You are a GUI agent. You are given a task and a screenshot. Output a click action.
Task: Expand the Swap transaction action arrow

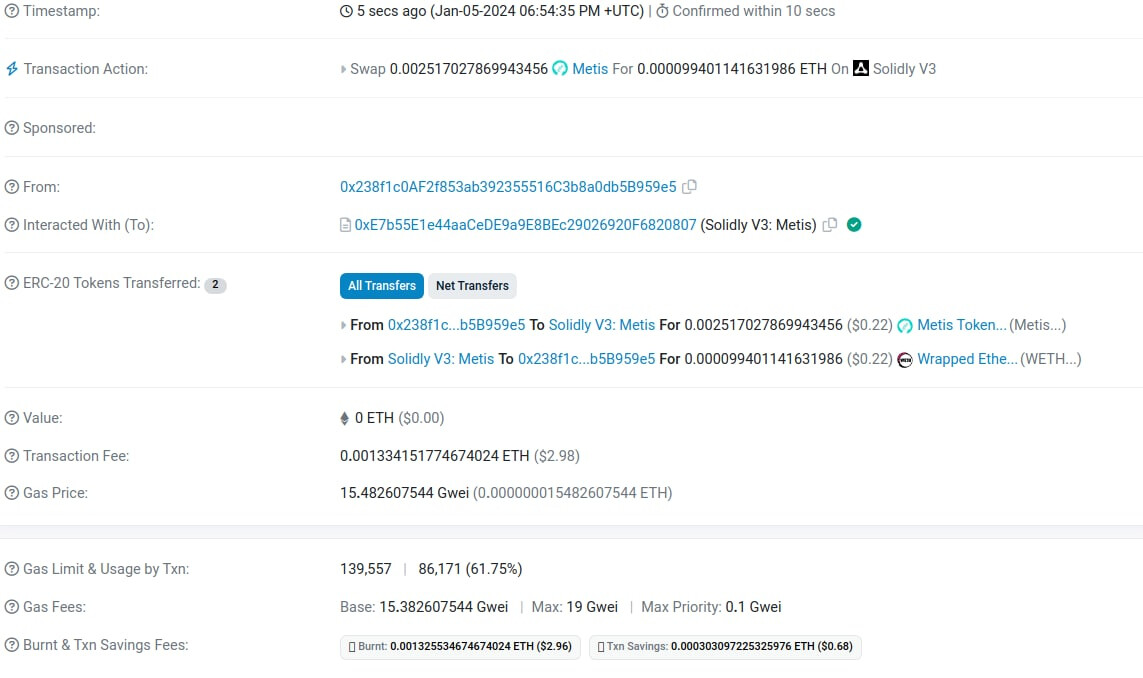[344, 70]
